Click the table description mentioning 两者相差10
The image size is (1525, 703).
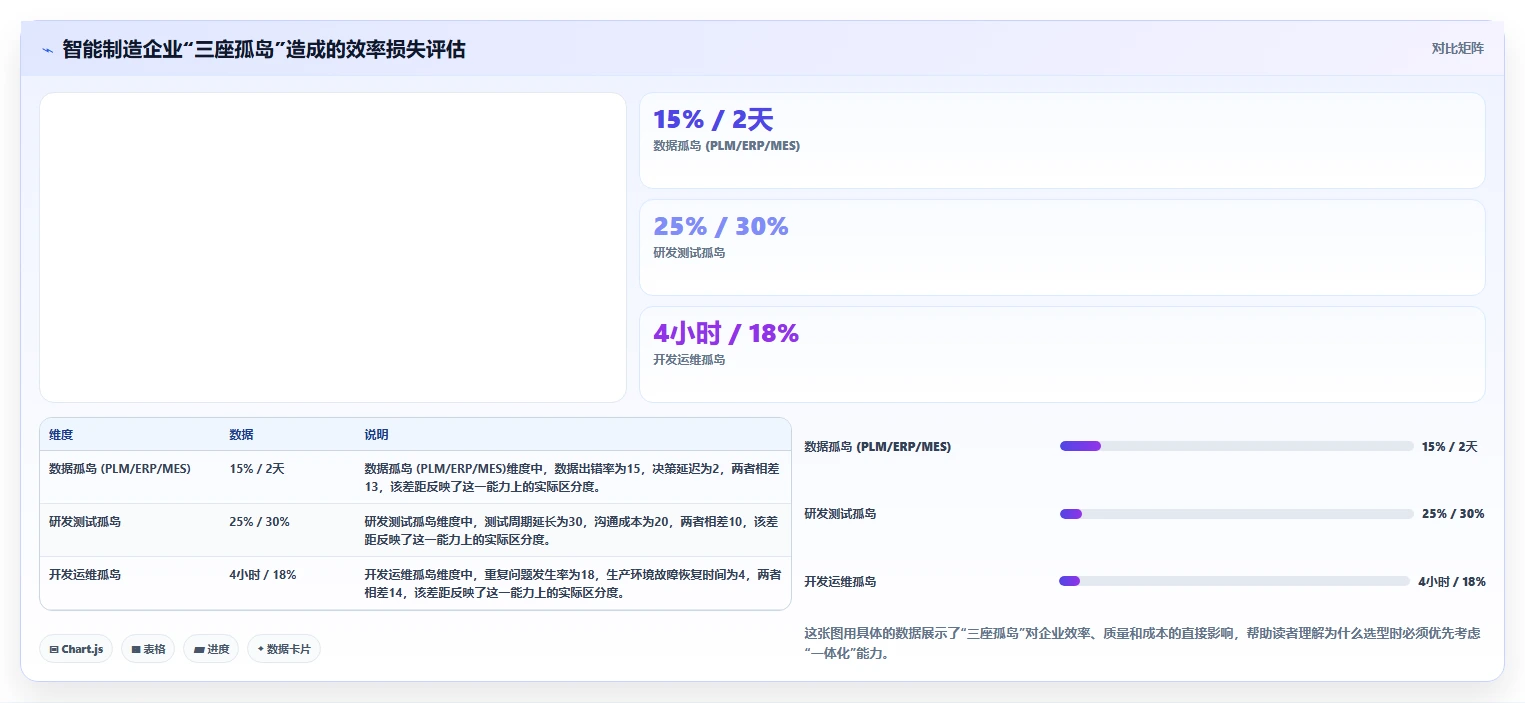coord(571,530)
